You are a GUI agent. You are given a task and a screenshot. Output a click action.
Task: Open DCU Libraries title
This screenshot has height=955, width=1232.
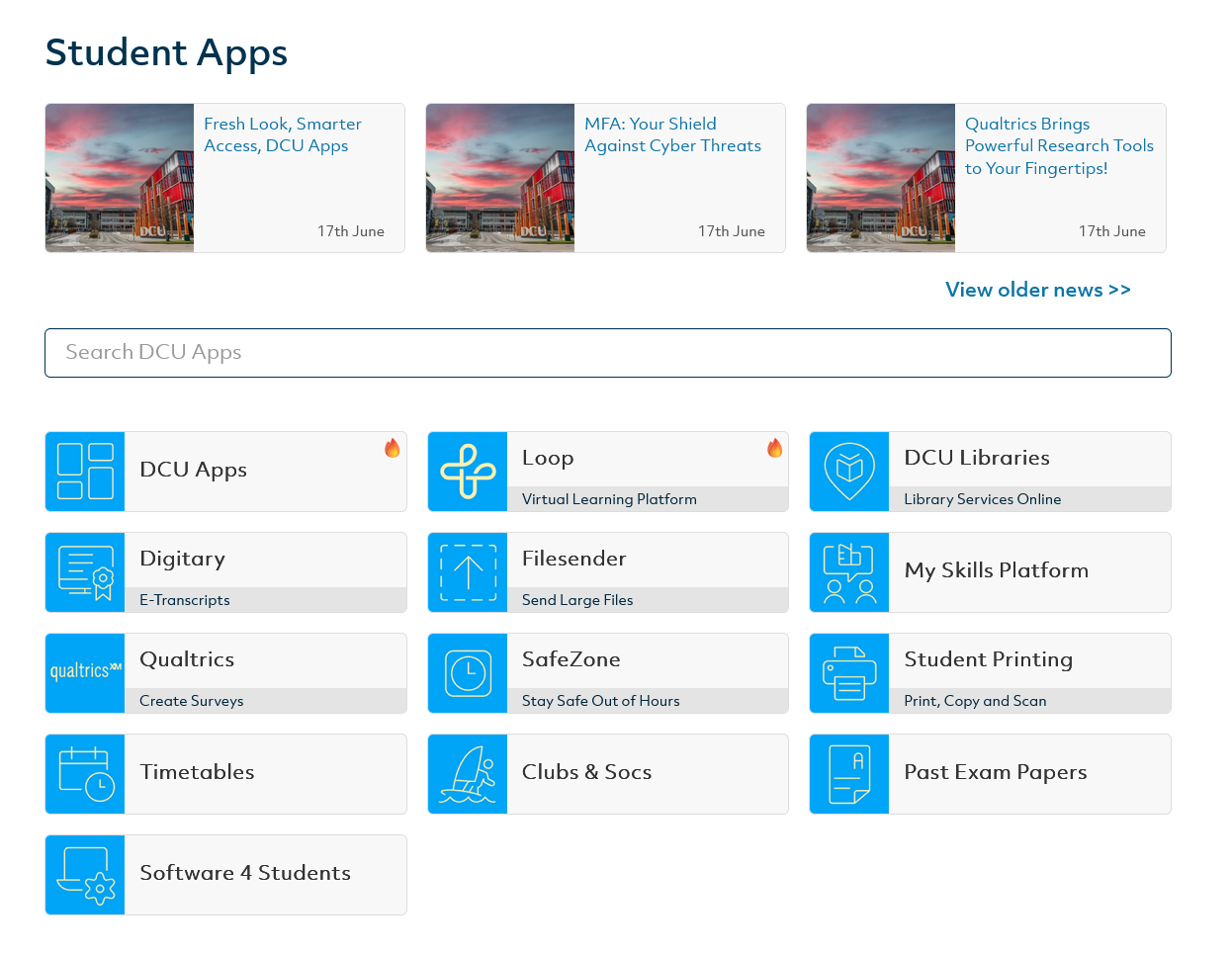pos(977,458)
